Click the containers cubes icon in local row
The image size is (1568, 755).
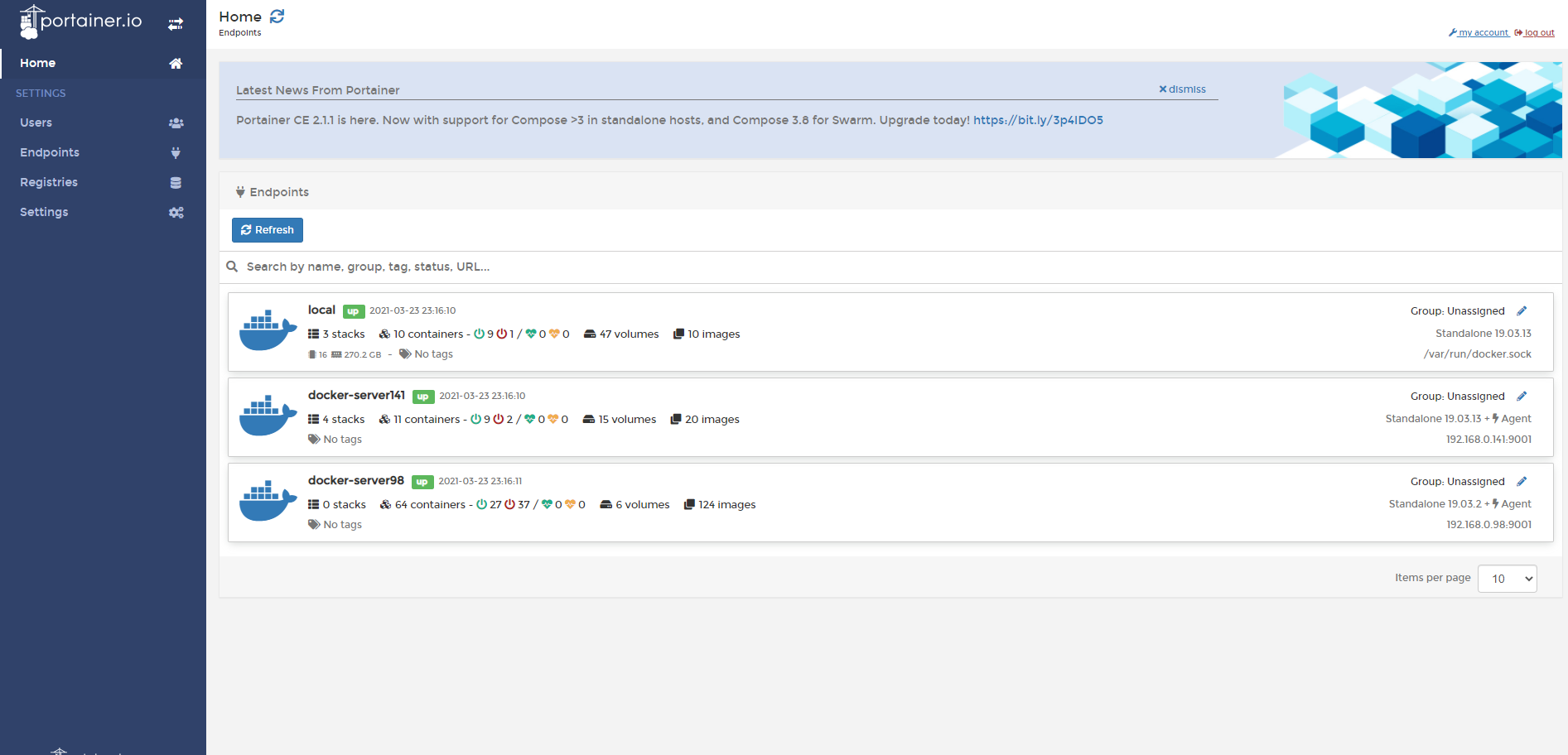click(x=384, y=334)
